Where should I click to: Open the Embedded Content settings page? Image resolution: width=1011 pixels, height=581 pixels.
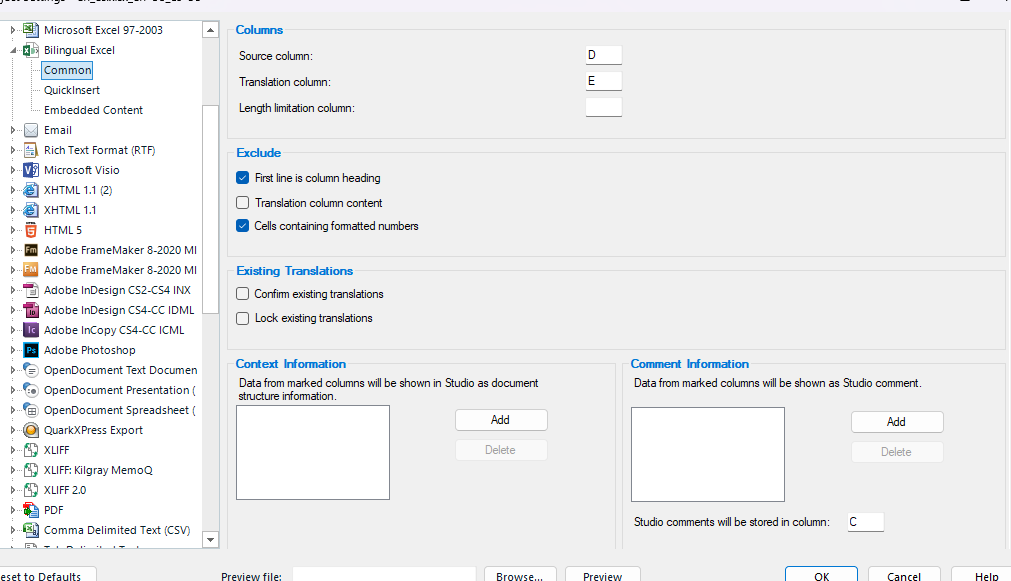93,110
